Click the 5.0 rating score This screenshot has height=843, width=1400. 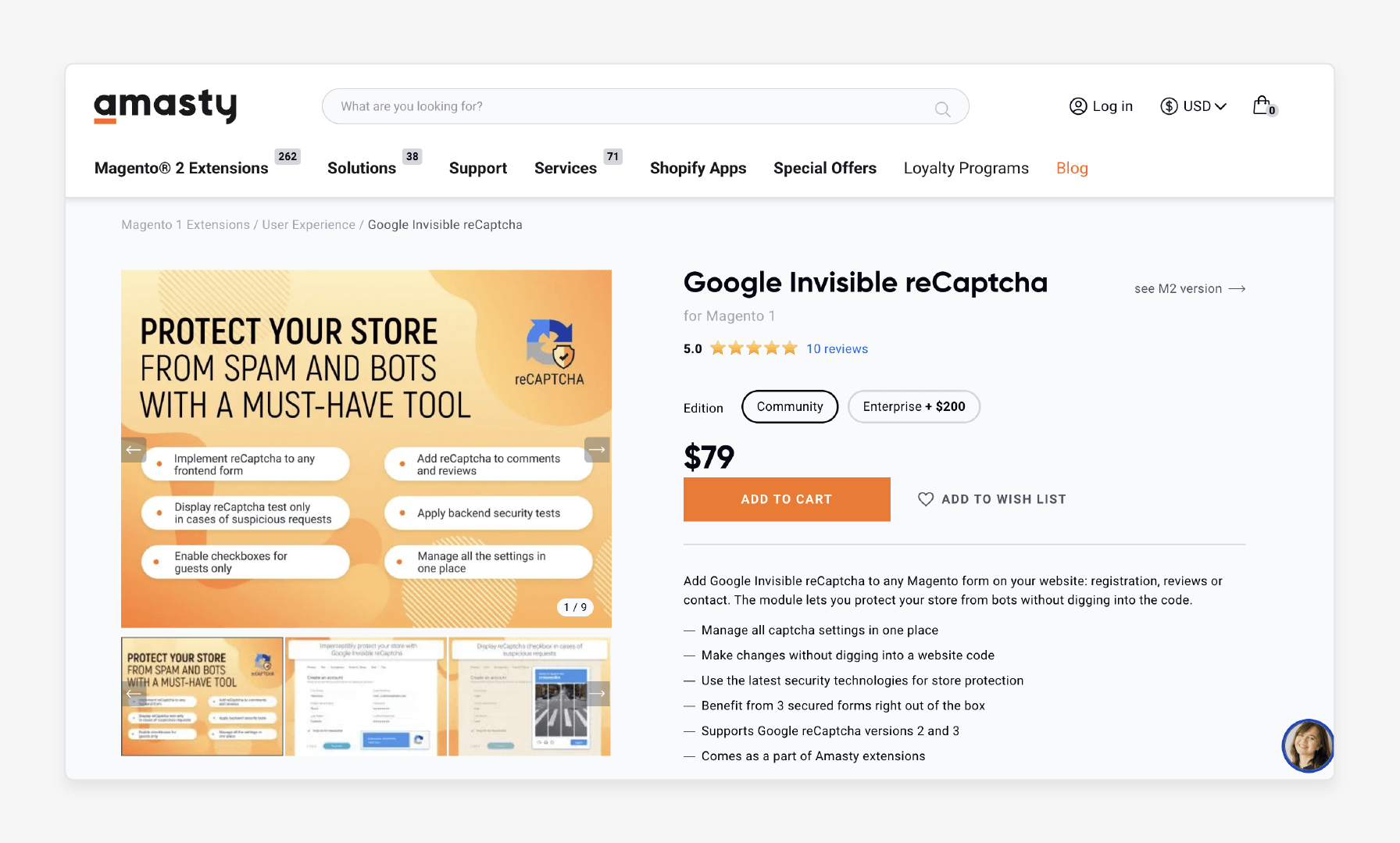pyautogui.click(x=693, y=349)
